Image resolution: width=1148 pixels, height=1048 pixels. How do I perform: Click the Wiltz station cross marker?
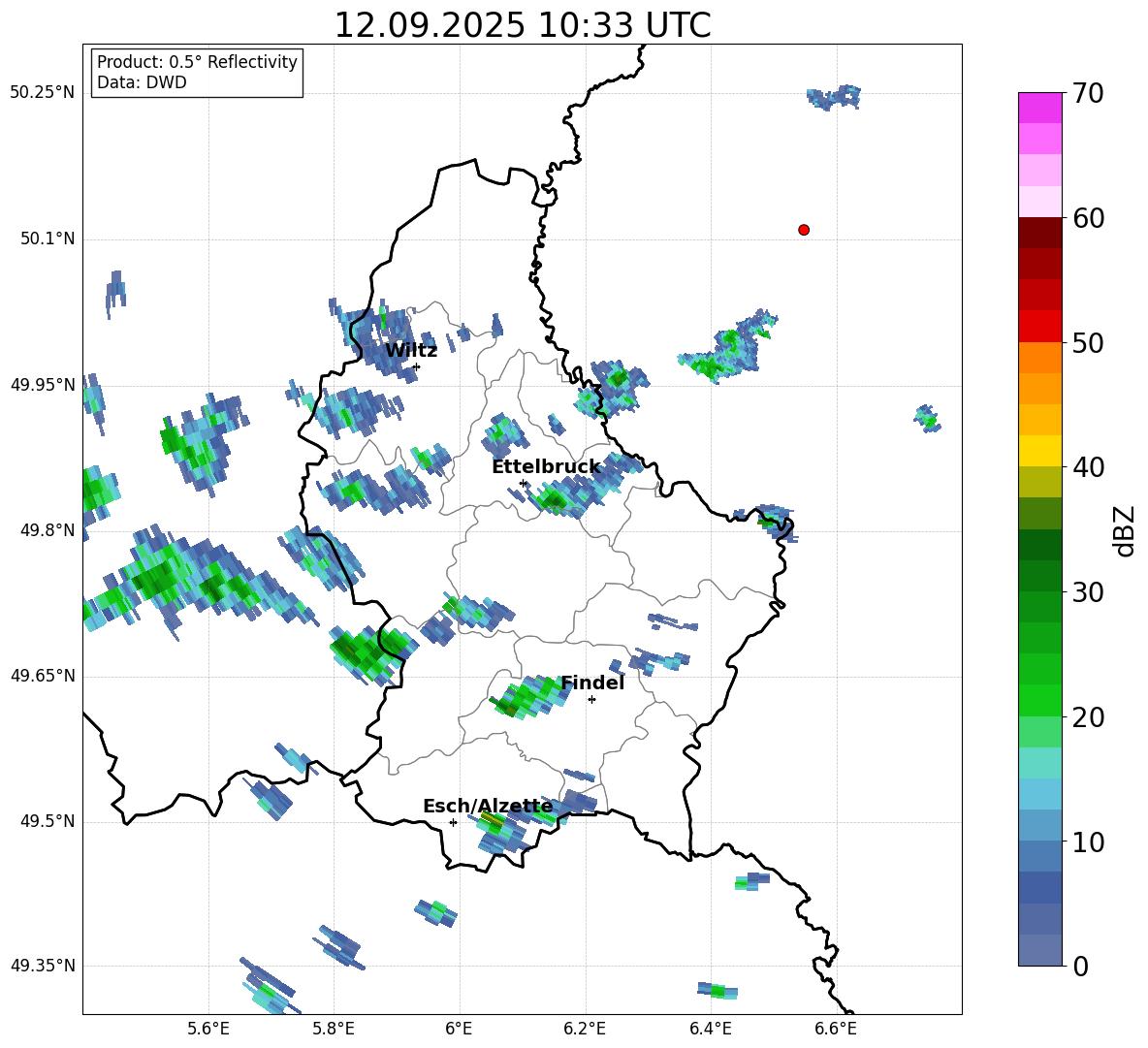(416, 366)
